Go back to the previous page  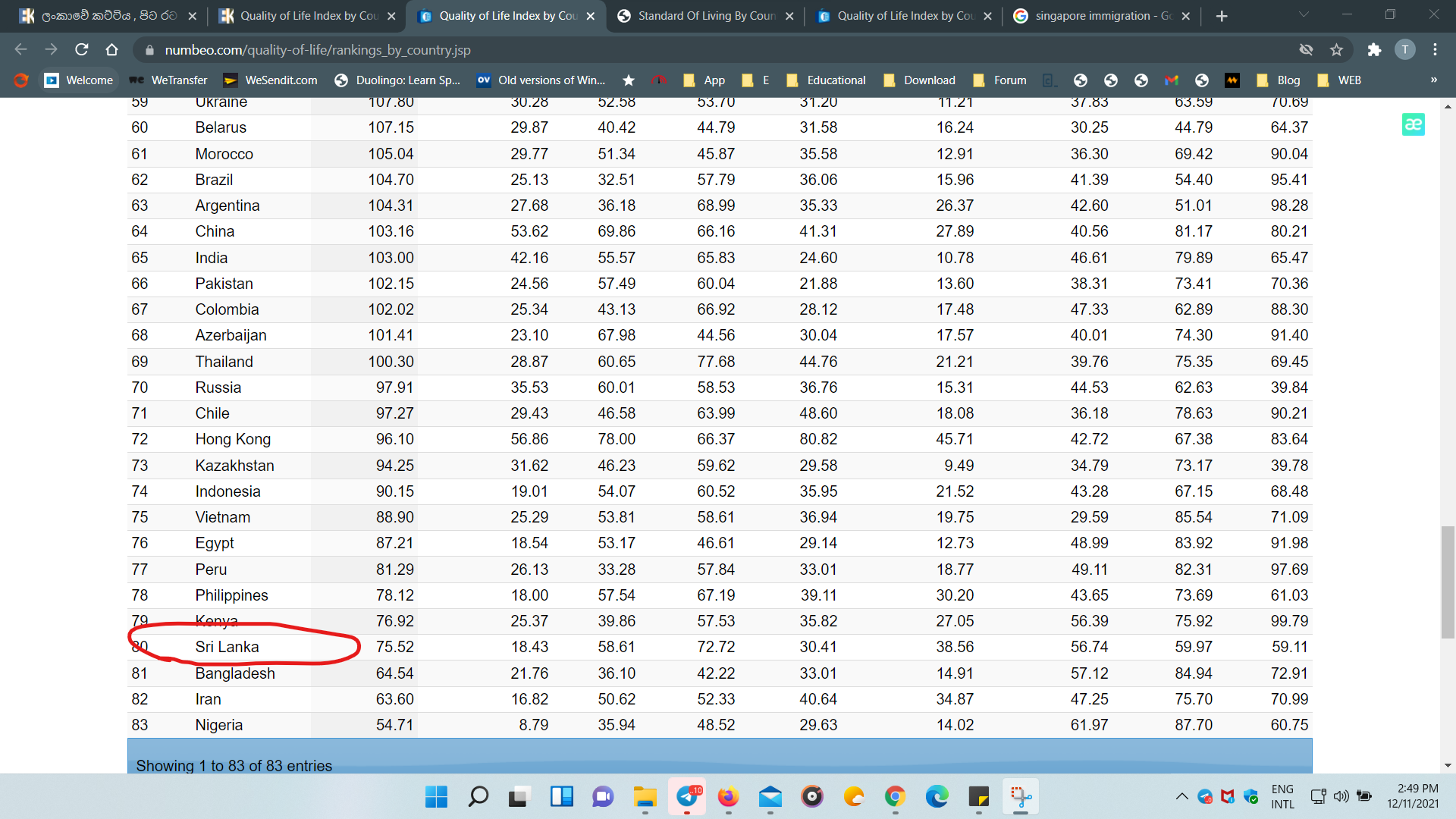(x=20, y=50)
